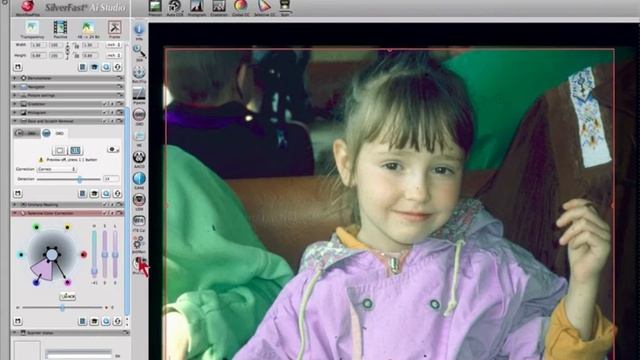Click save preset icon under frame size settings
Viewport: 640px width, 360px height.
[18, 67]
